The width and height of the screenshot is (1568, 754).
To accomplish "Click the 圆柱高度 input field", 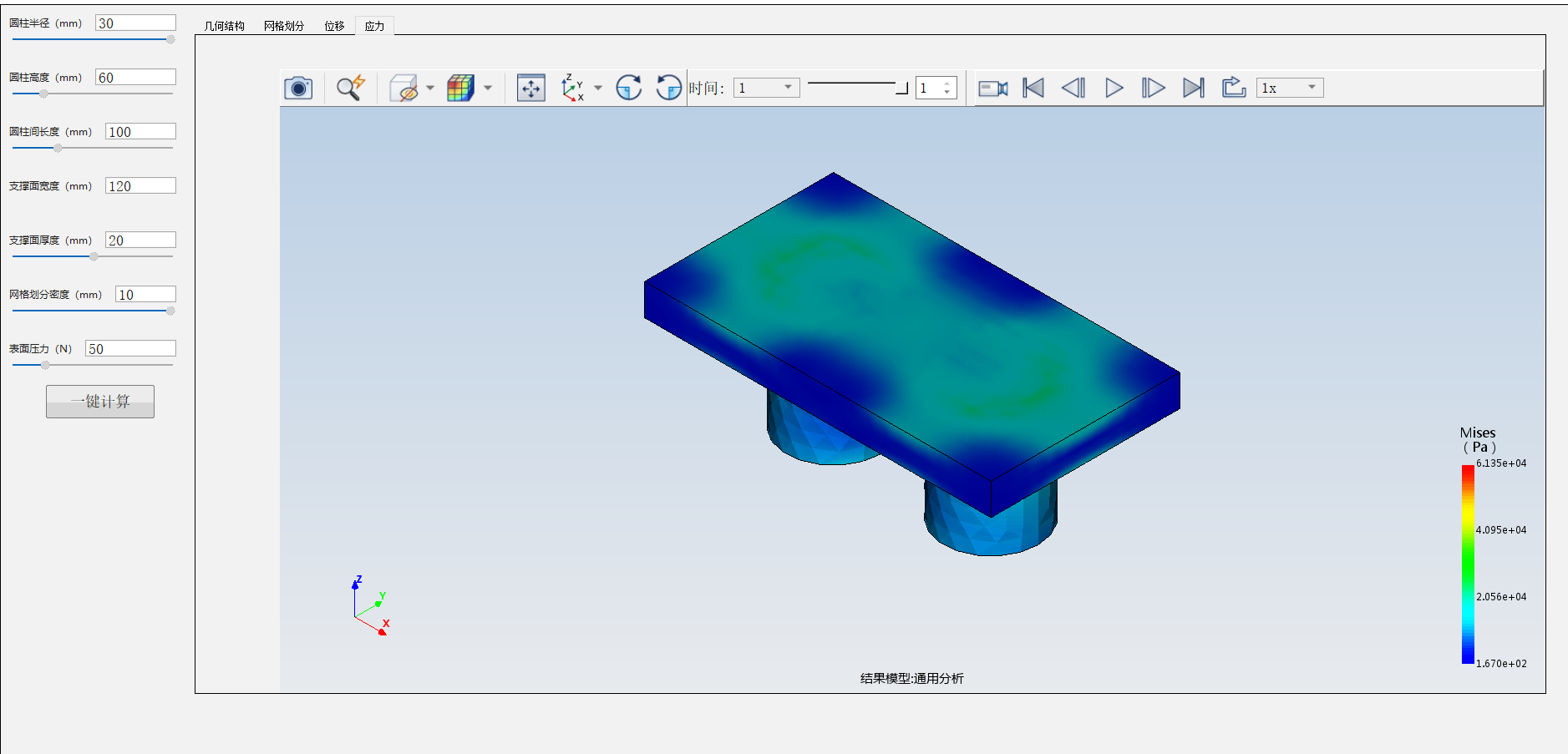I will point(135,78).
